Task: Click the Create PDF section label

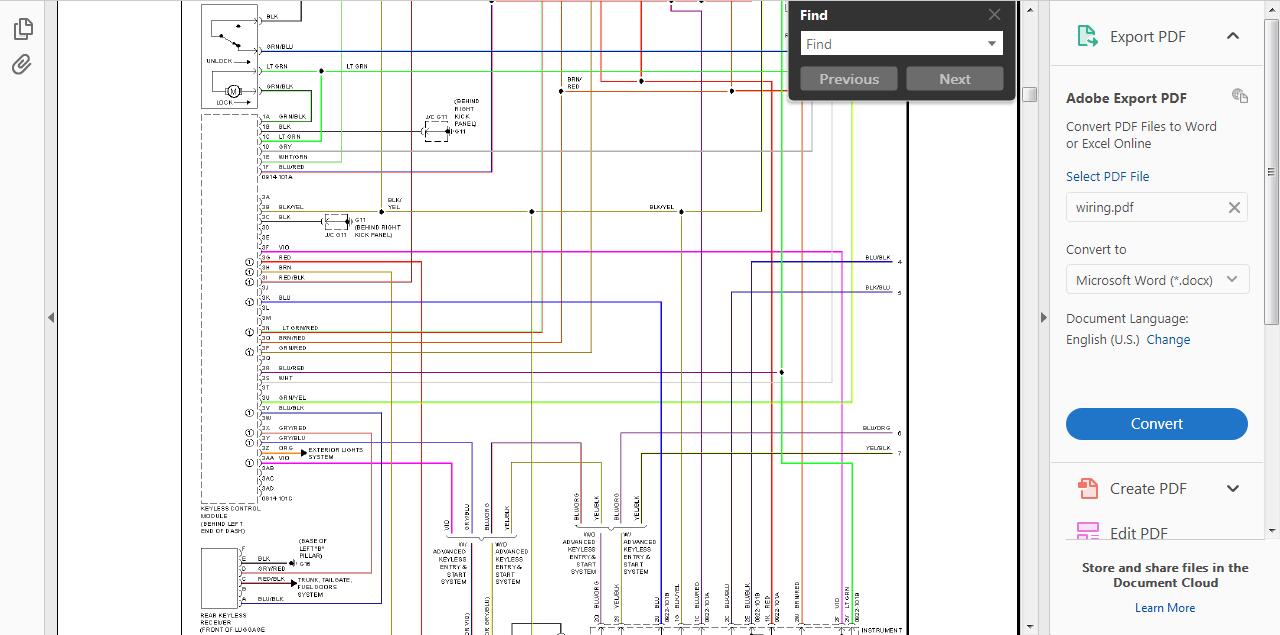Action: [1148, 488]
